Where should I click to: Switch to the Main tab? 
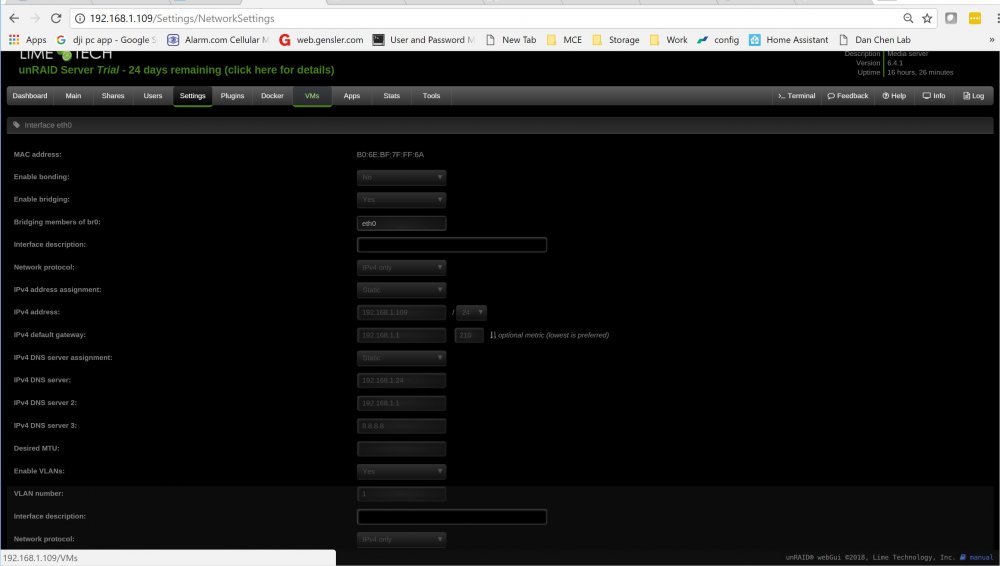tap(73, 96)
